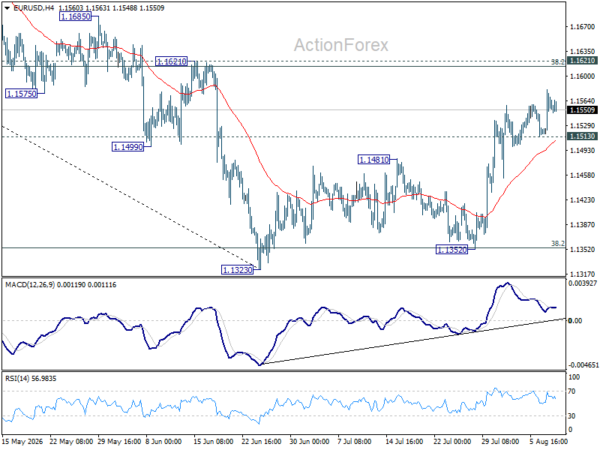Select the 1.15130 support axis tag
Screen dimensions: 600x450
click(x=582, y=136)
